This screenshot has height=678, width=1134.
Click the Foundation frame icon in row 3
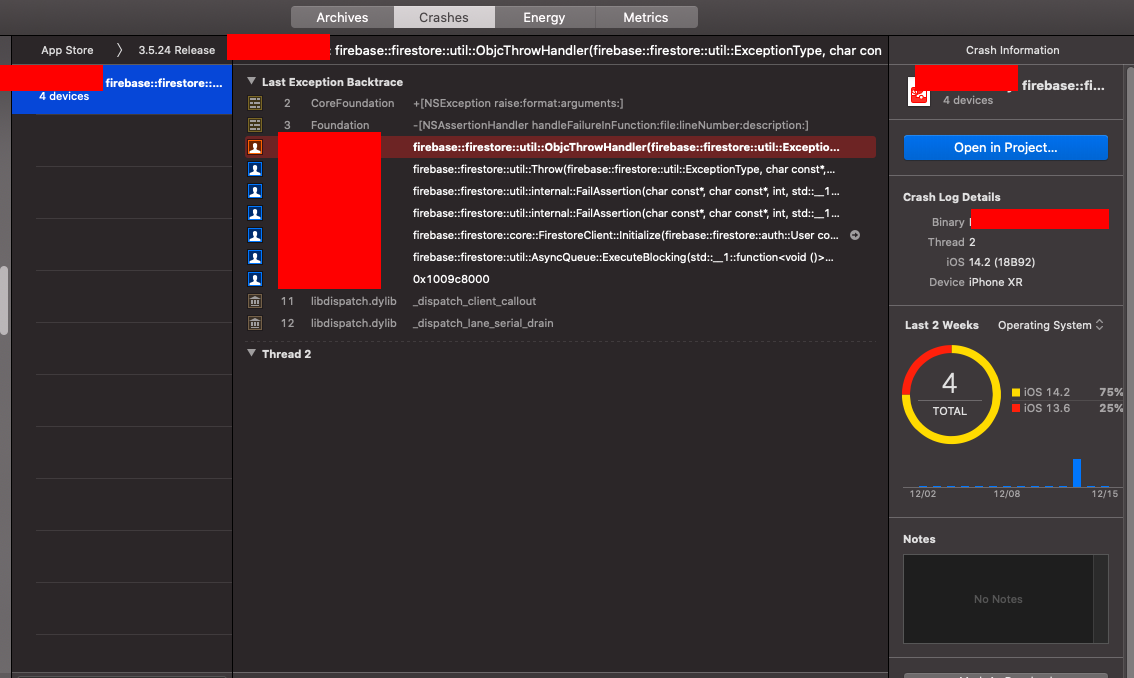point(253,125)
